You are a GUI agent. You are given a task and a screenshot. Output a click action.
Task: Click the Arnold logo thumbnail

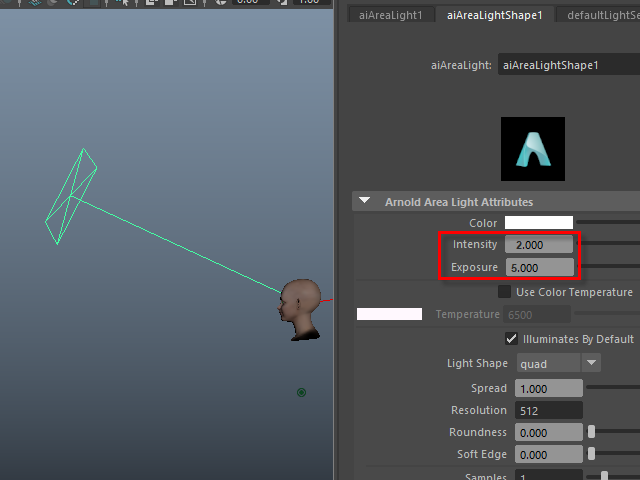(532, 149)
